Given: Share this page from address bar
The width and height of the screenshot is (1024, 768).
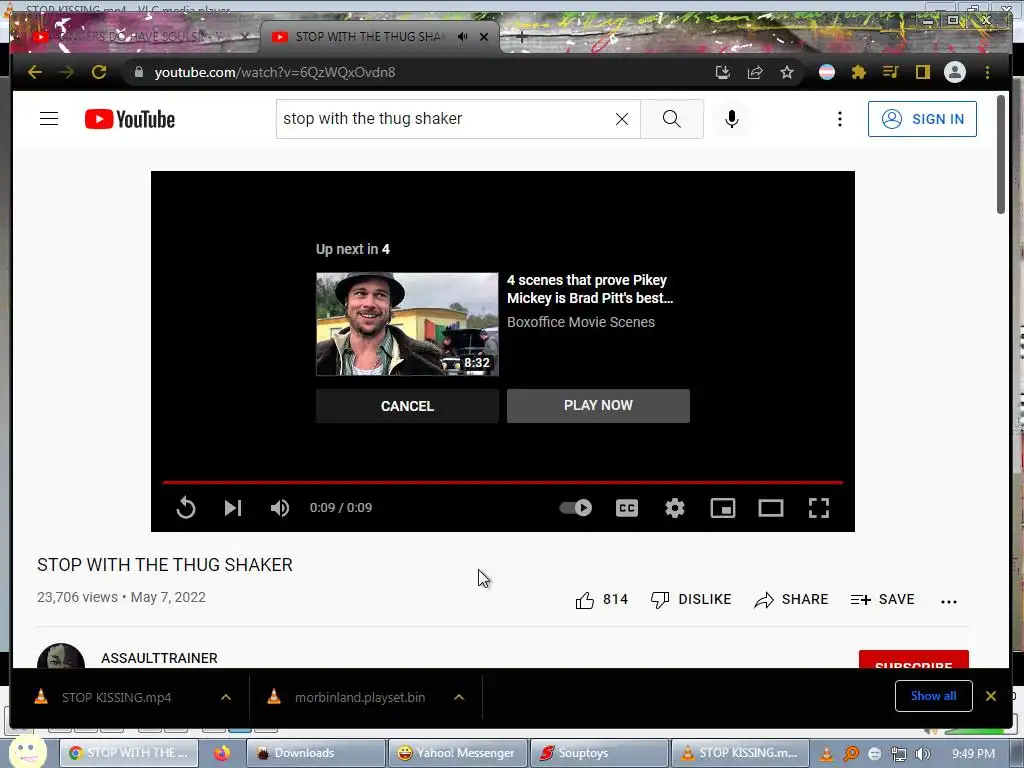Looking at the screenshot, I should (x=755, y=72).
